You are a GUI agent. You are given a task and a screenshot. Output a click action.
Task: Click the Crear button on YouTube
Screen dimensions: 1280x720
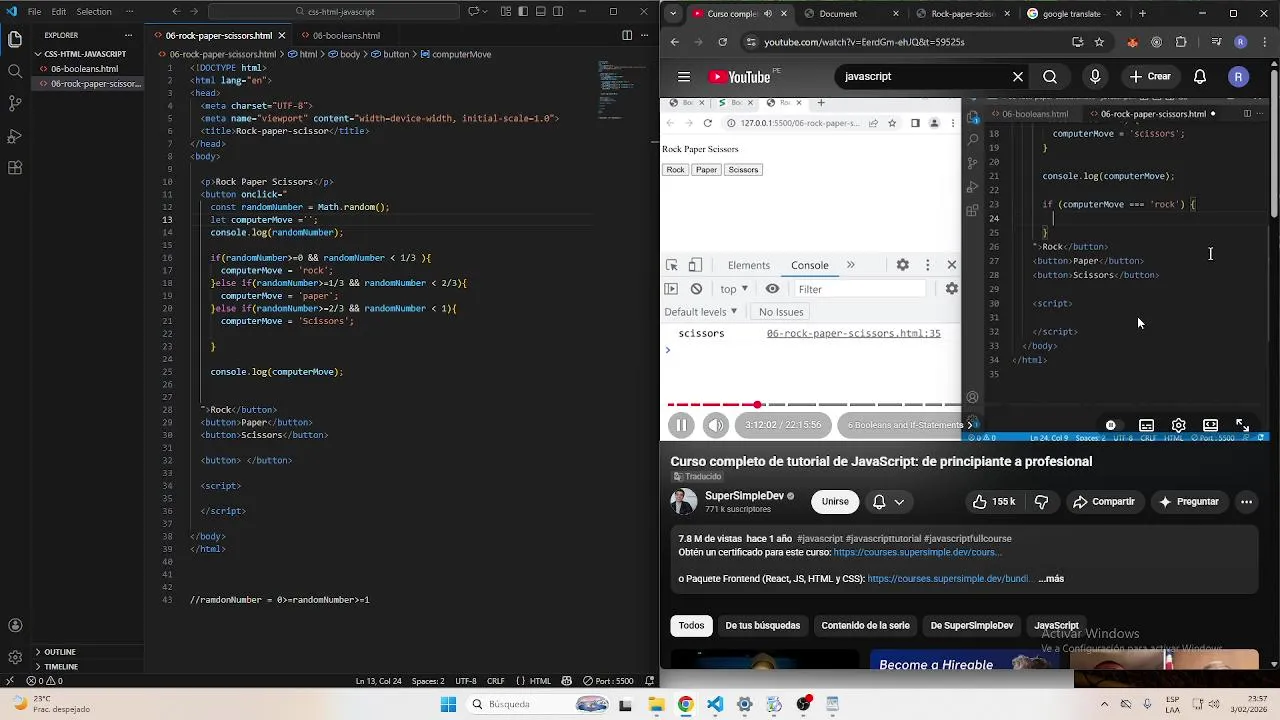click(x=1150, y=77)
